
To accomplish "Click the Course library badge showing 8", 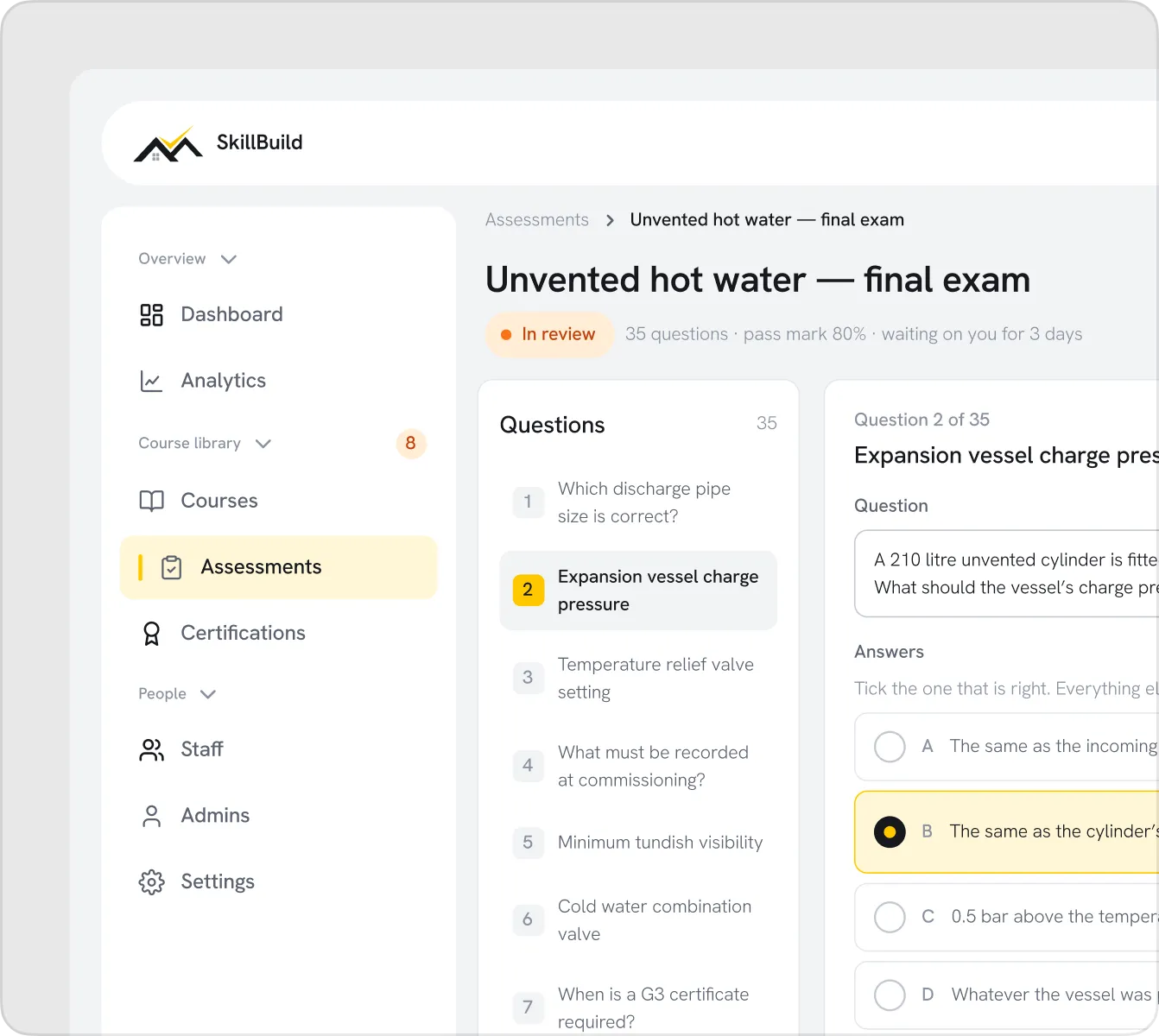I will [x=410, y=444].
